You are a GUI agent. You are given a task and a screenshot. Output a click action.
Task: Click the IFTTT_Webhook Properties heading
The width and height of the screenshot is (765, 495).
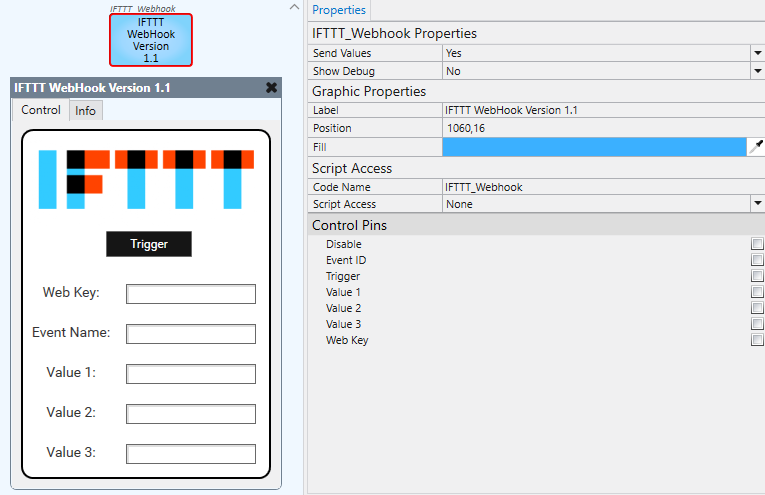point(394,33)
